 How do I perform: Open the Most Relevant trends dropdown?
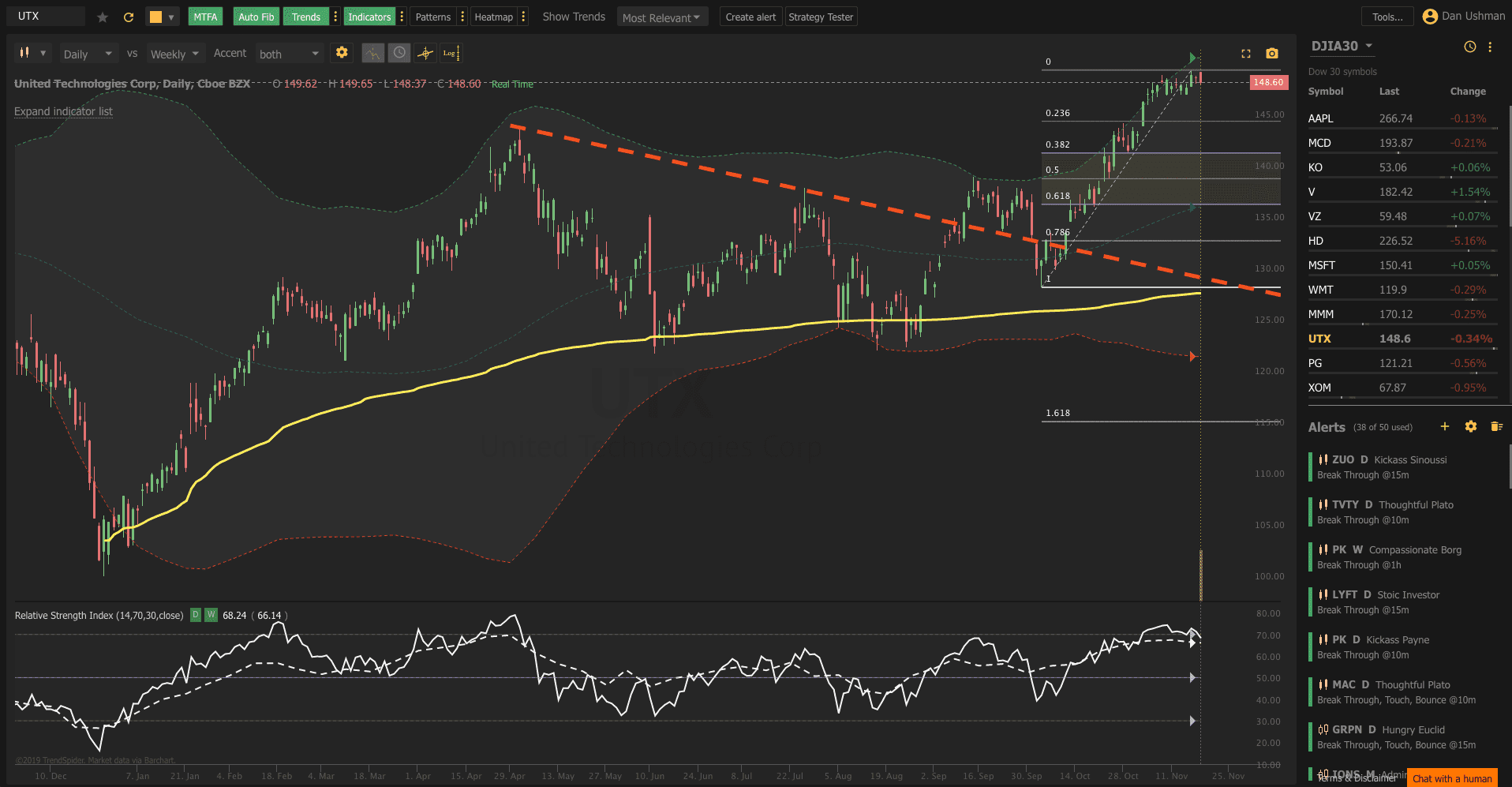[x=661, y=17]
